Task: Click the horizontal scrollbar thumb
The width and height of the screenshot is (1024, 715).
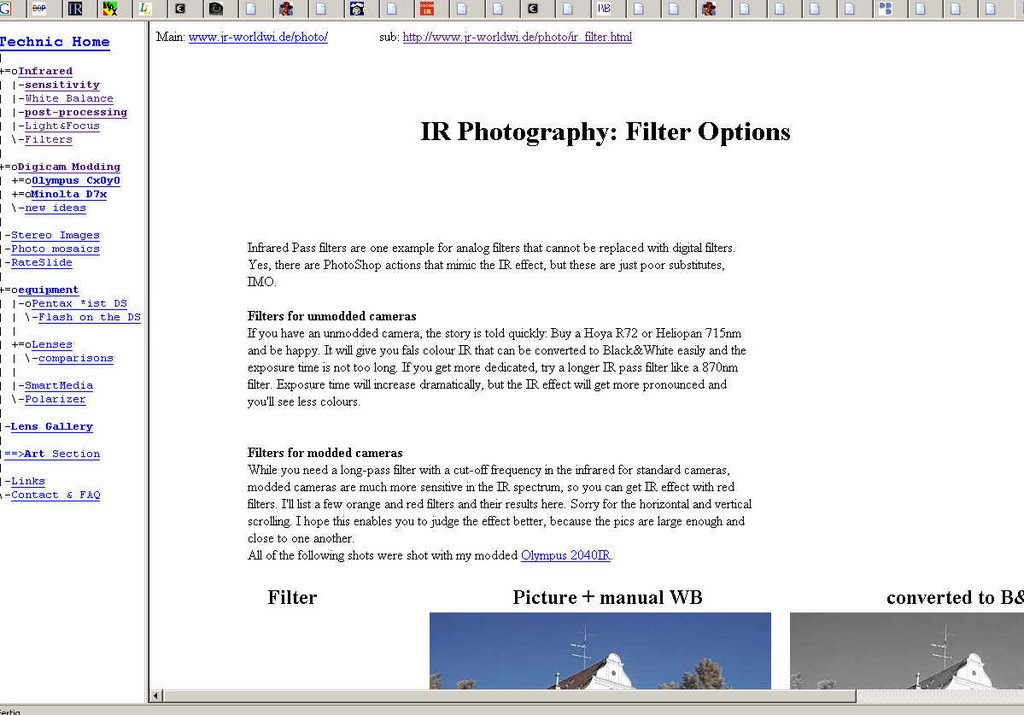Action: (x=509, y=696)
